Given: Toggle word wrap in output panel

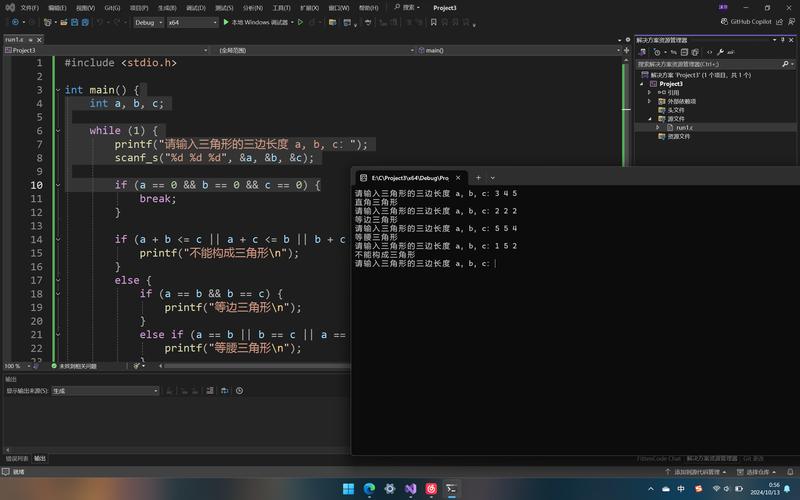Looking at the screenshot, I should pyautogui.click(x=224, y=391).
